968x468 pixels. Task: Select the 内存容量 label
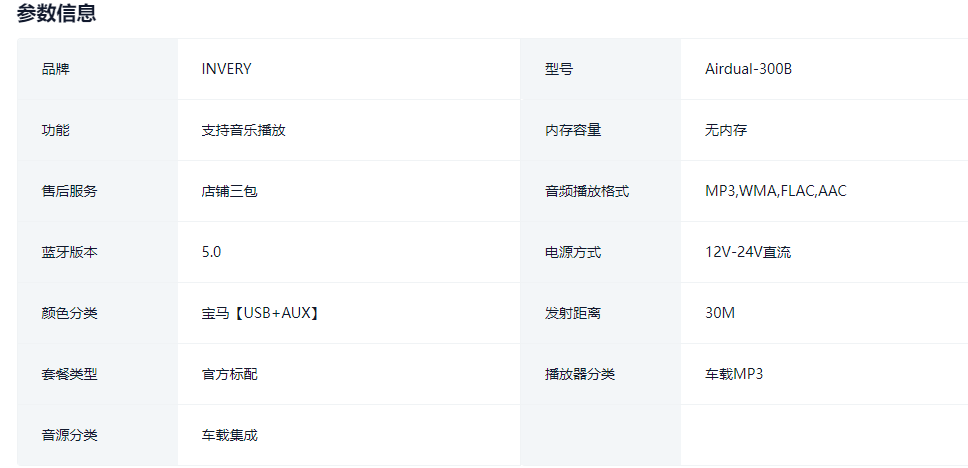tap(573, 130)
